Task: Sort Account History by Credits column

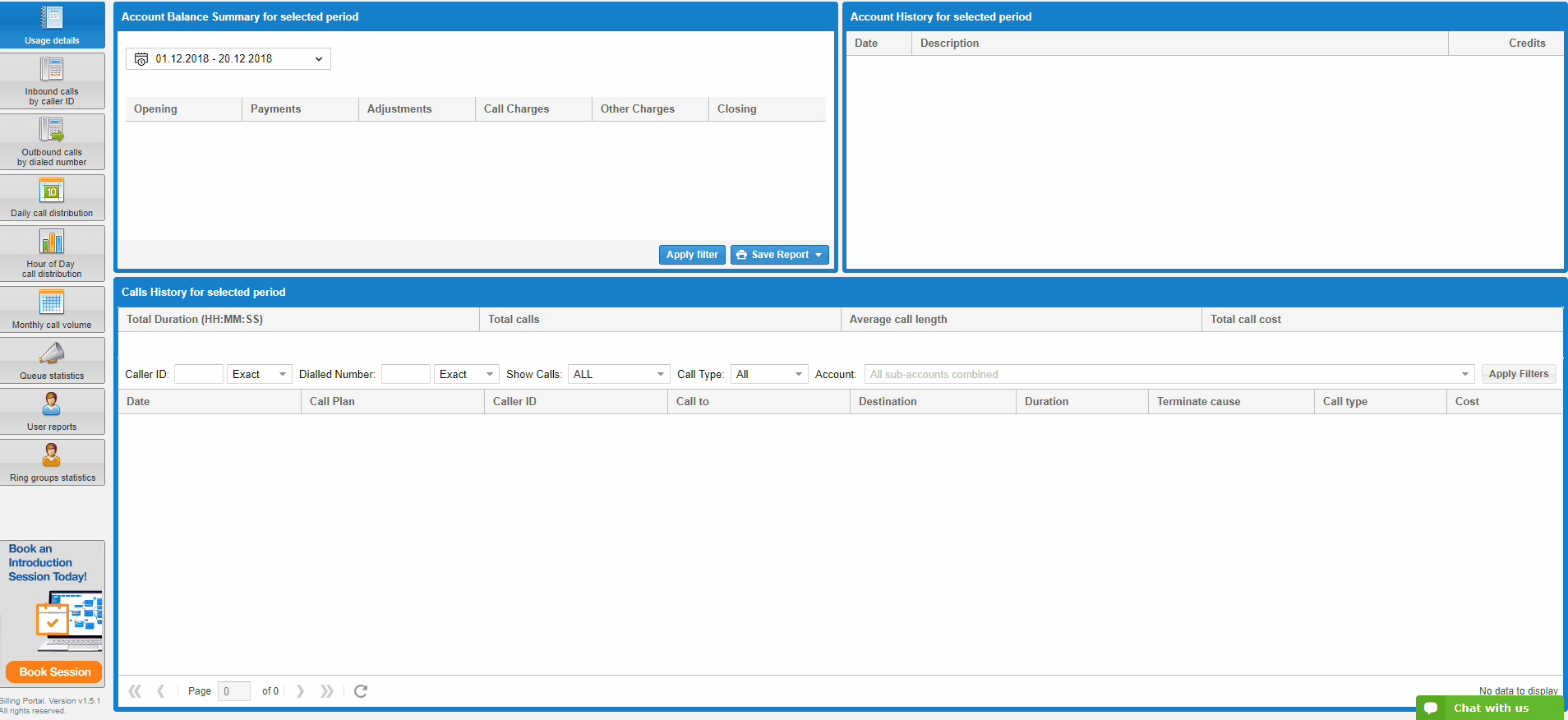Action: point(1506,44)
